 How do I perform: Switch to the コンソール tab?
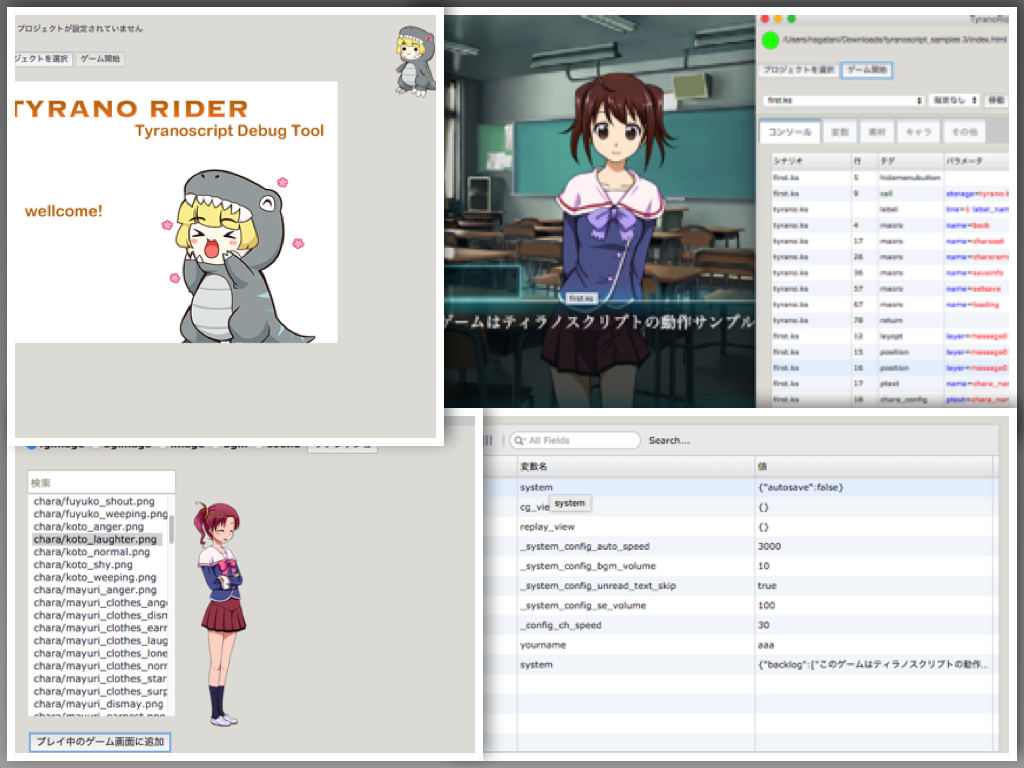point(790,132)
